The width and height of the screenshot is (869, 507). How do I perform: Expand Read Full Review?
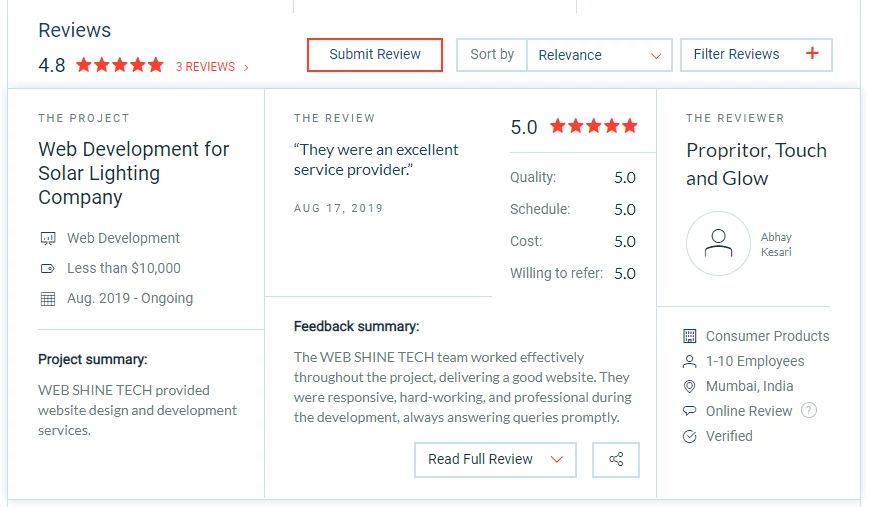click(495, 460)
